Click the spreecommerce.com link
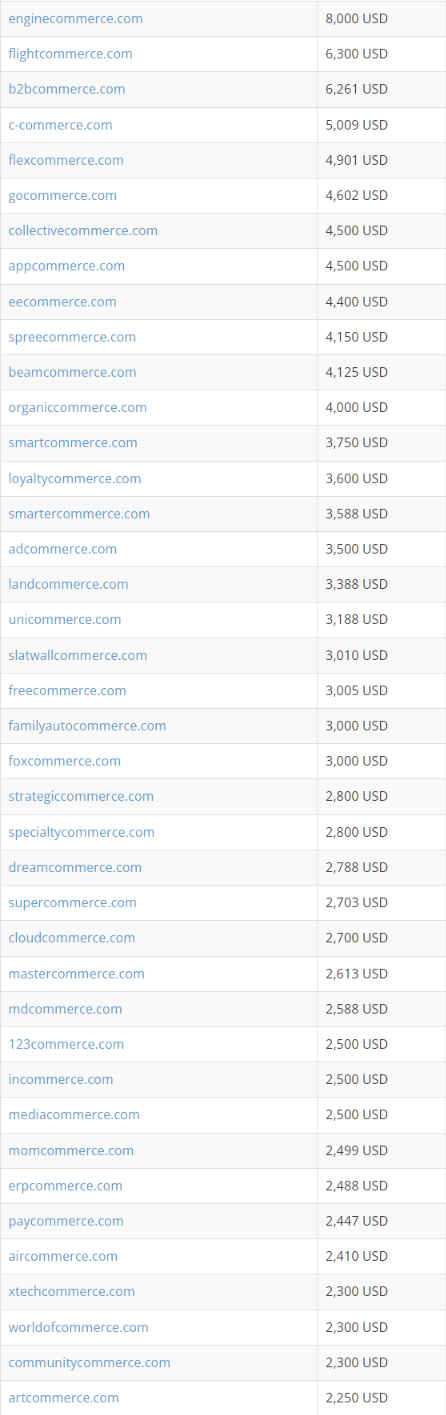 [x=72, y=337]
